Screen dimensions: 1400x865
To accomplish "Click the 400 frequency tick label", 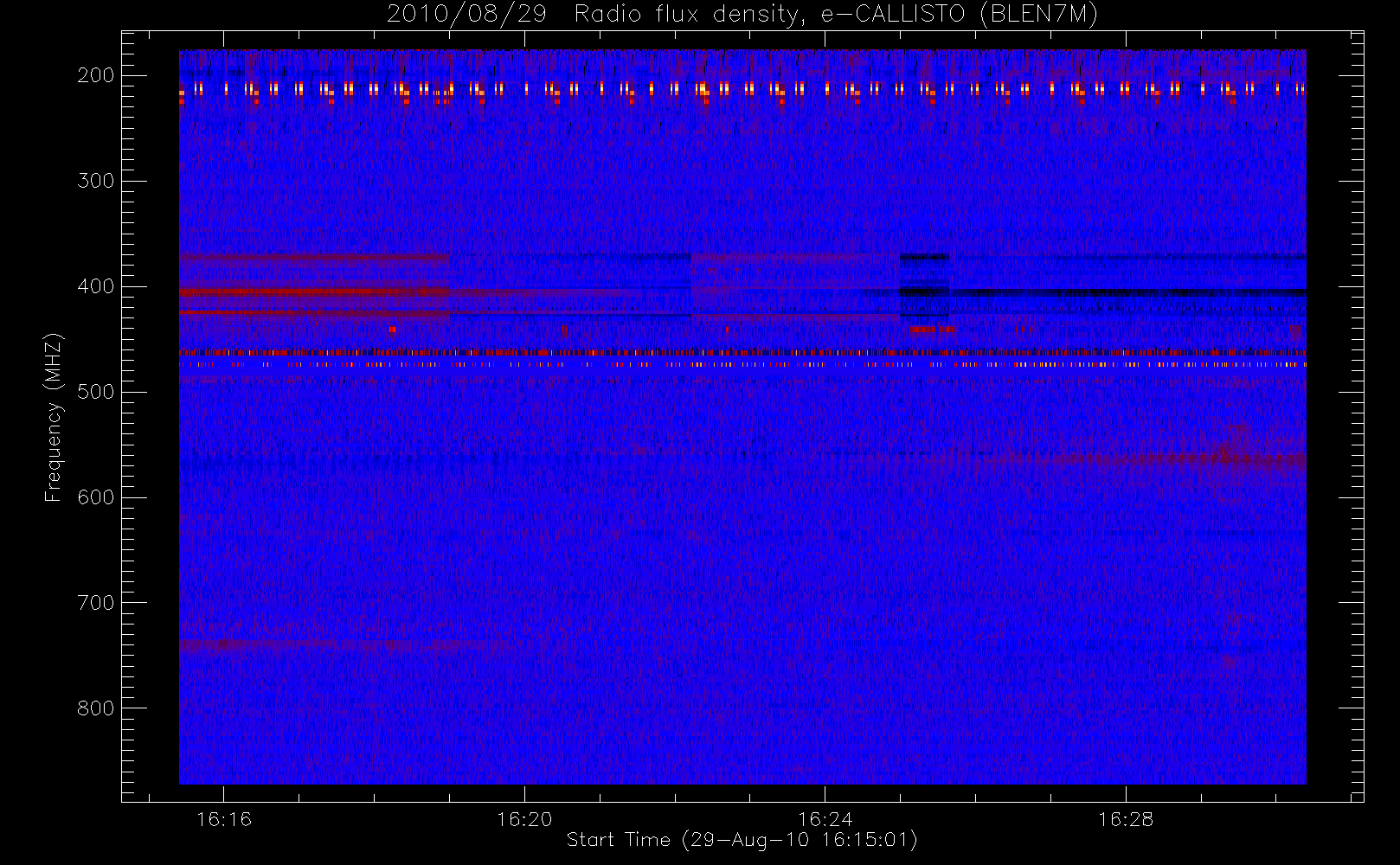I will coord(95,286).
